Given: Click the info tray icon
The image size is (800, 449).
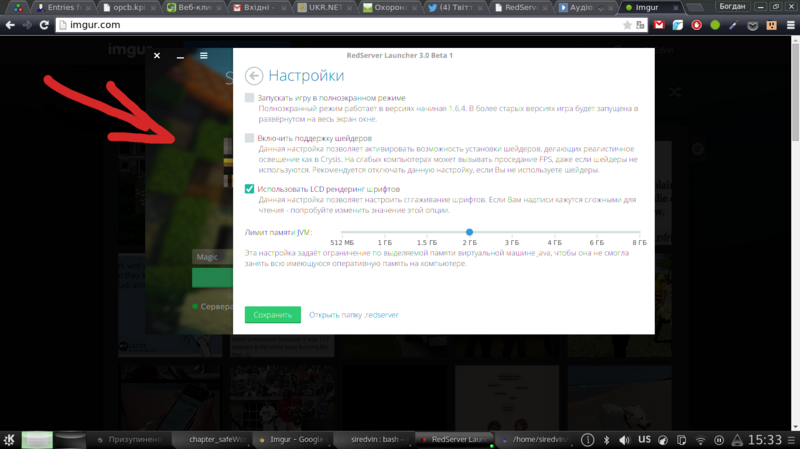Looking at the screenshot, I should (x=587, y=440).
